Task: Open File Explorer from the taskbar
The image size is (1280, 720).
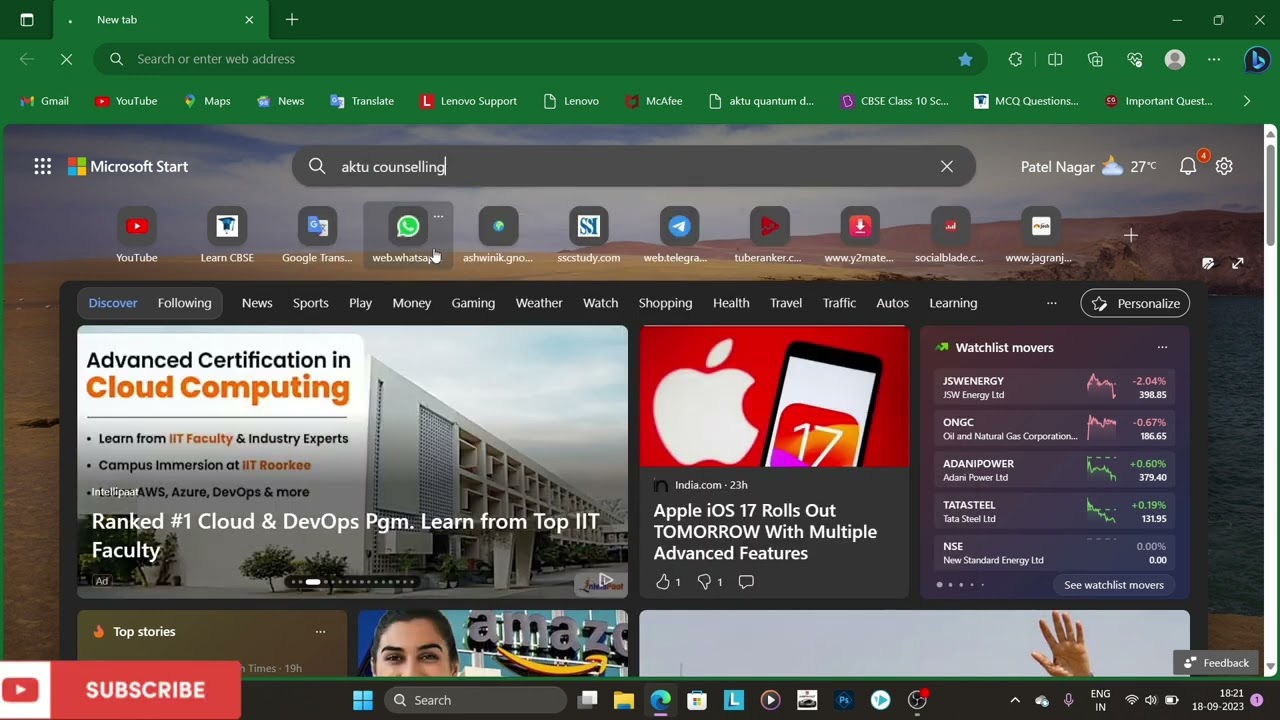Action: tap(624, 700)
